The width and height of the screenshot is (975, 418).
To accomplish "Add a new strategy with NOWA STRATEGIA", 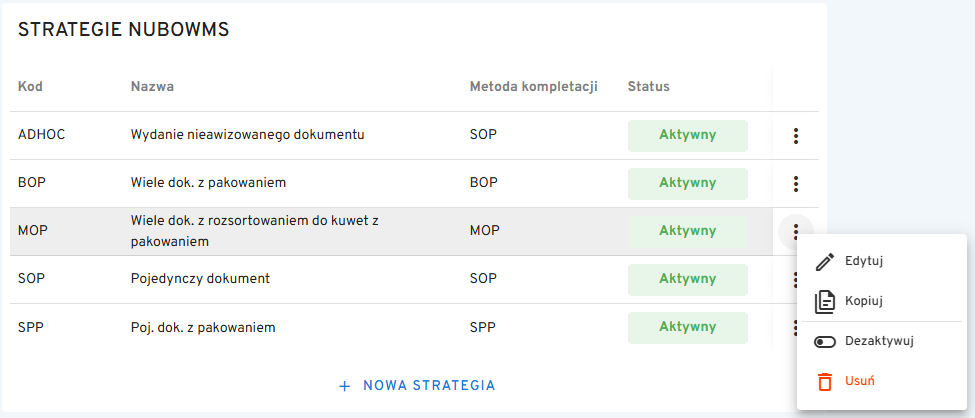I will click(x=417, y=386).
